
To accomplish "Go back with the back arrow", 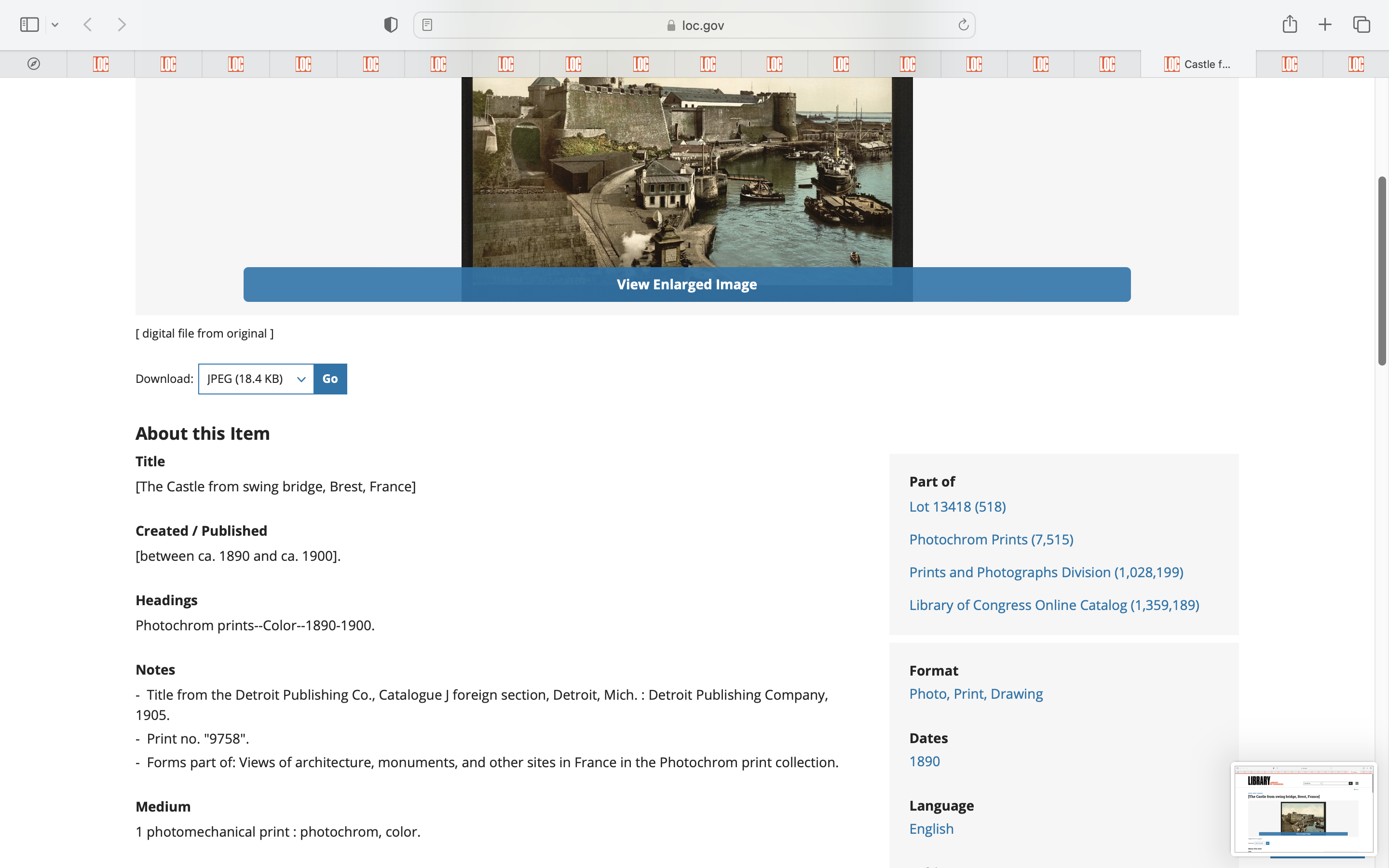I will pyautogui.click(x=88, y=25).
